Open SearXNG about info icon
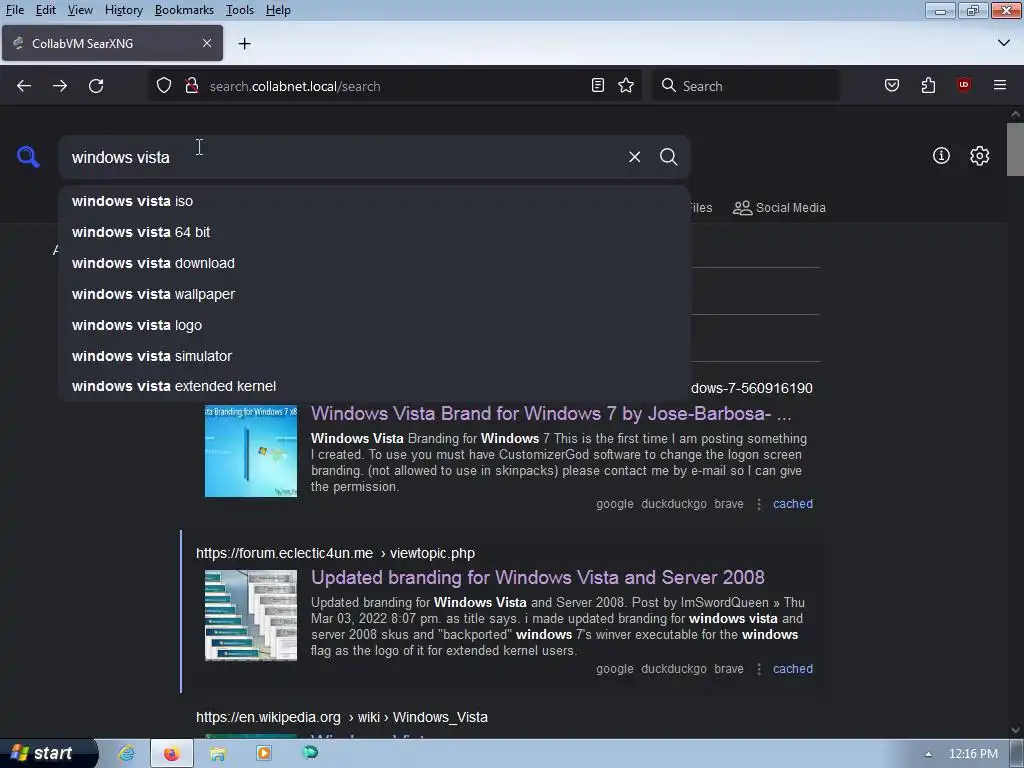This screenshot has height=768, width=1024. [x=941, y=155]
